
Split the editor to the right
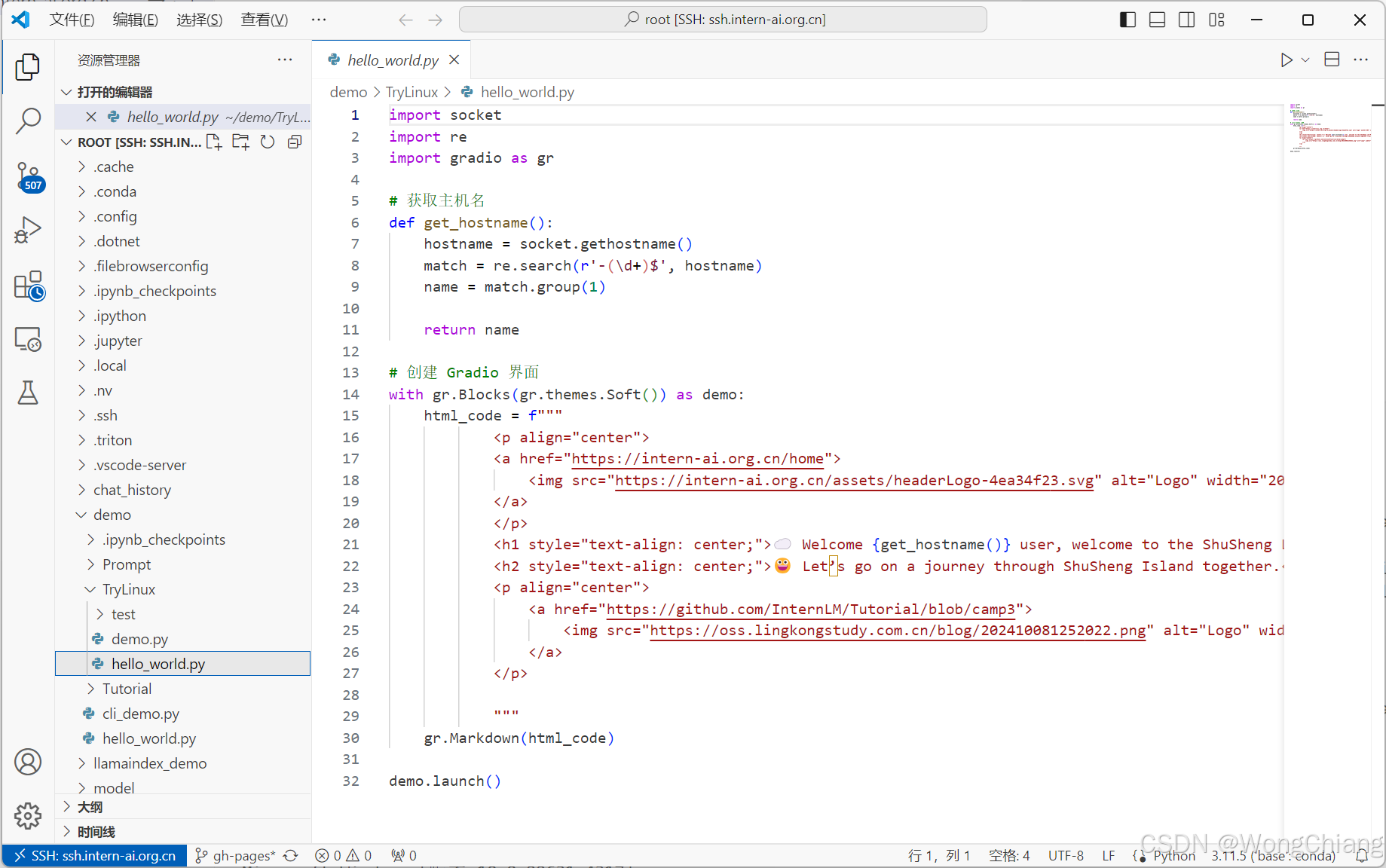[x=1332, y=60]
